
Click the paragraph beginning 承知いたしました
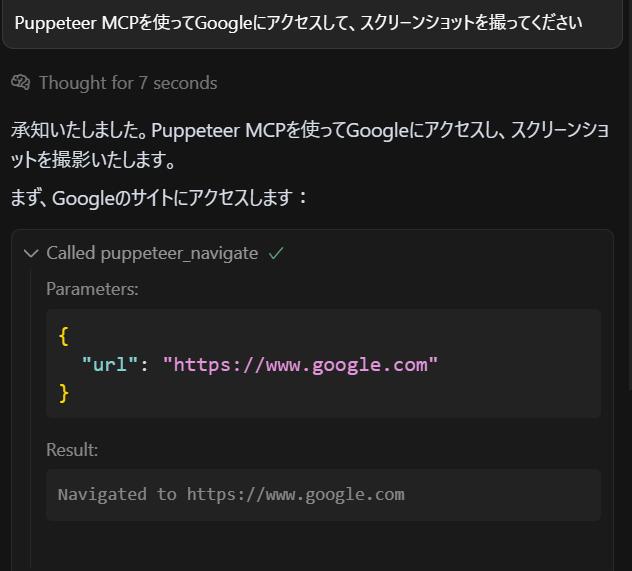[x=310, y=145]
